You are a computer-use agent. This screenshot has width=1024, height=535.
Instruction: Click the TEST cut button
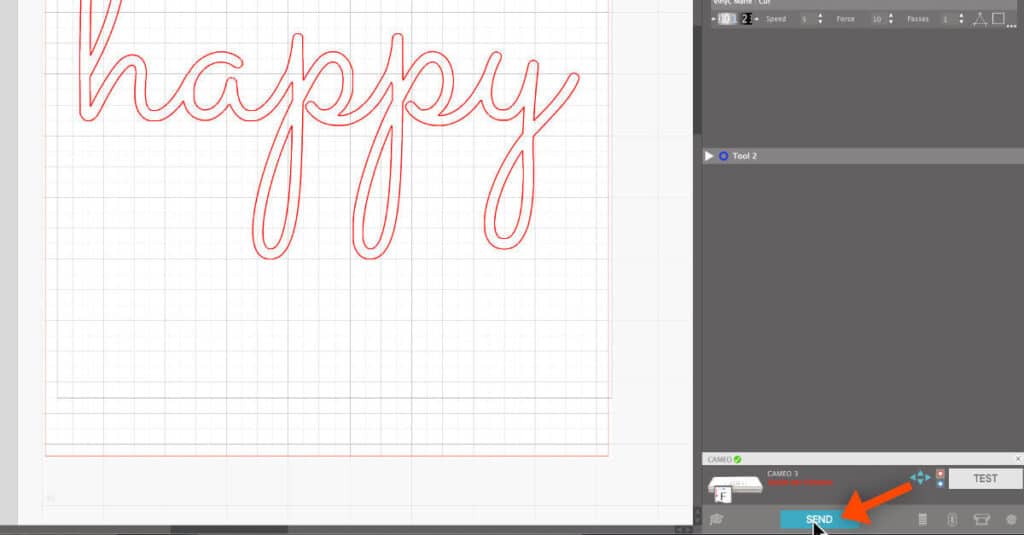pos(985,478)
